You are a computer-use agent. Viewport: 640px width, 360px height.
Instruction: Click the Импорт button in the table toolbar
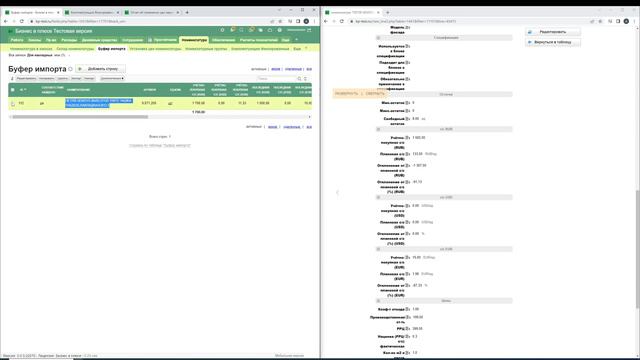[x=76, y=78]
